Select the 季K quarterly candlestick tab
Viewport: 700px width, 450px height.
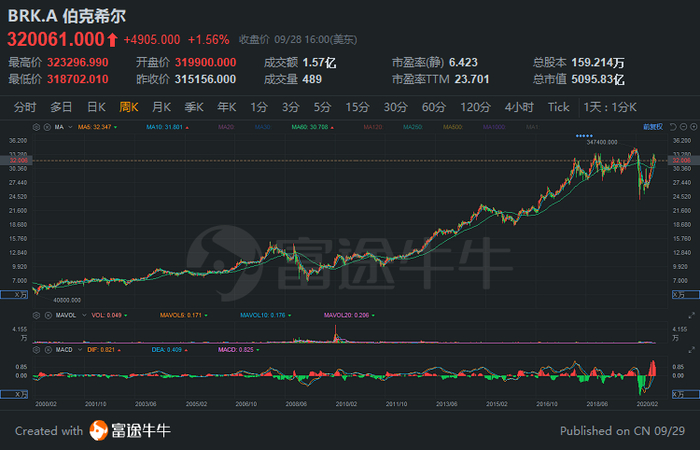pos(194,107)
